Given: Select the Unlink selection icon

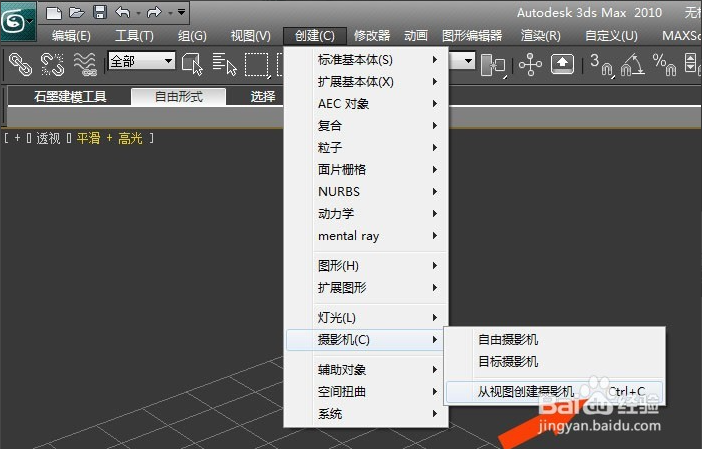Looking at the screenshot, I should point(52,64).
